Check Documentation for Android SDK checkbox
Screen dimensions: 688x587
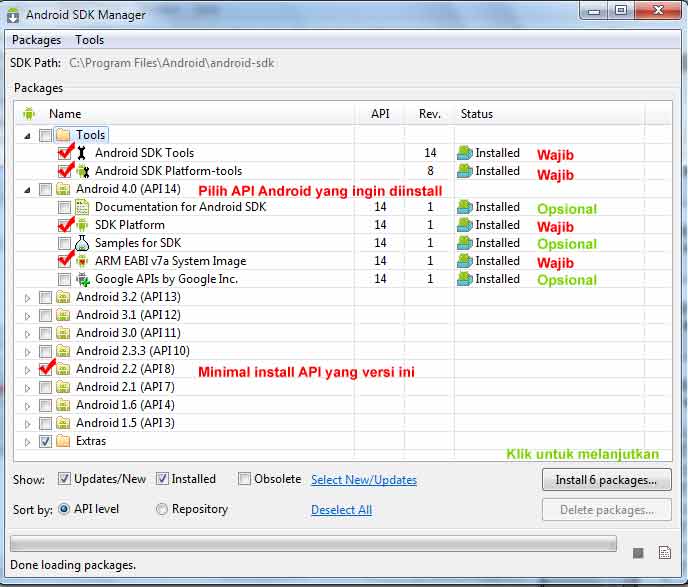[x=64, y=207]
